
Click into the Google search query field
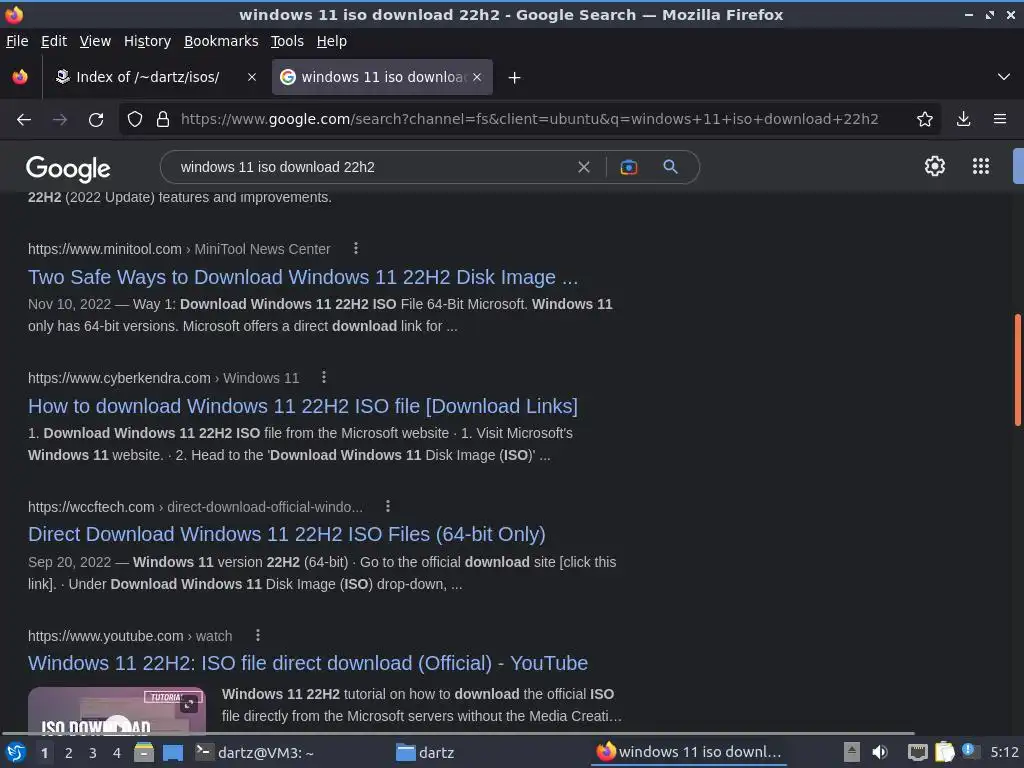click(x=372, y=167)
